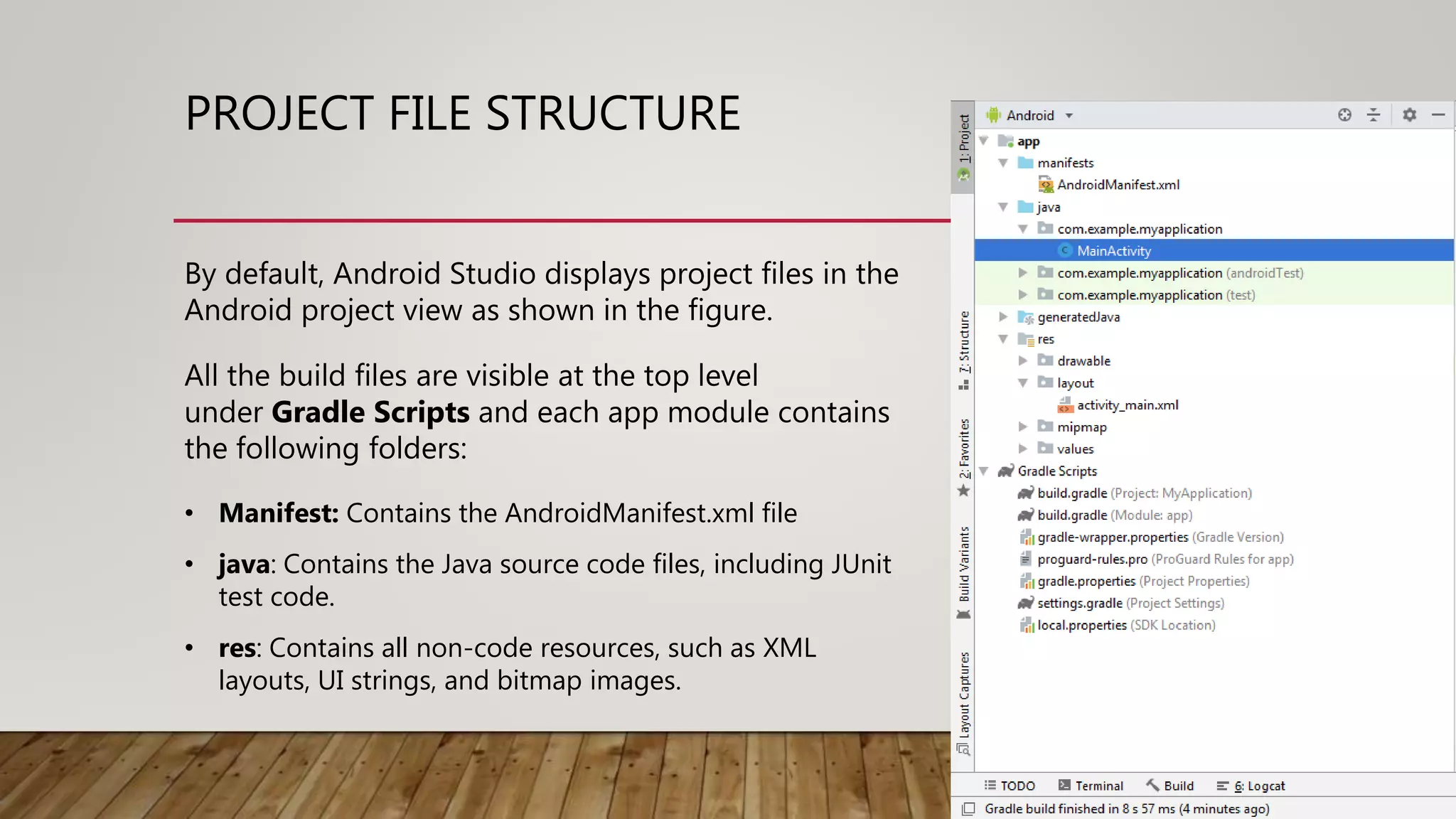Click the Gradle Scripts elephant icon
1456x819 pixels.
point(1006,471)
